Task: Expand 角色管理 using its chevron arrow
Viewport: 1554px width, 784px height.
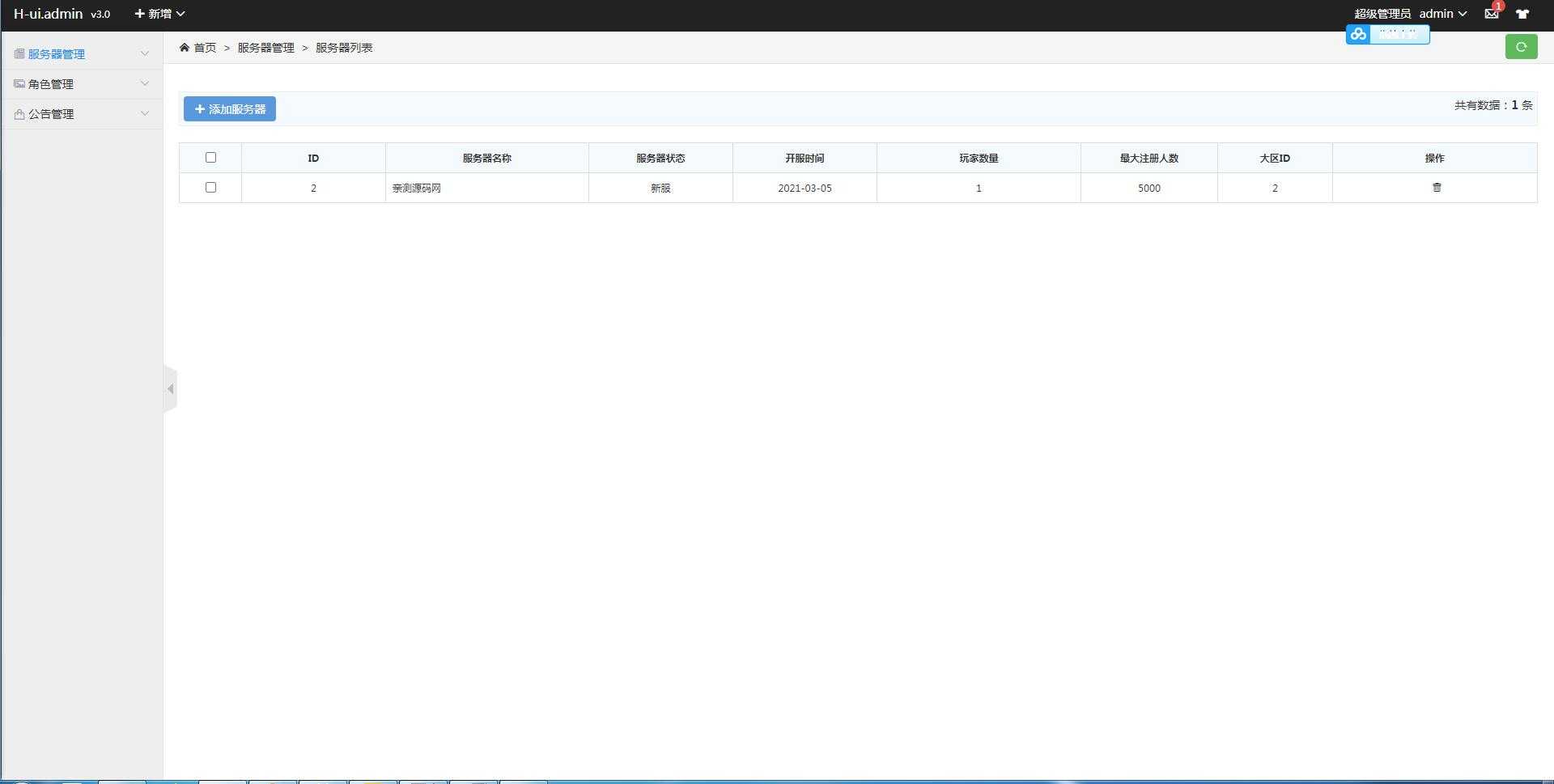Action: point(145,84)
